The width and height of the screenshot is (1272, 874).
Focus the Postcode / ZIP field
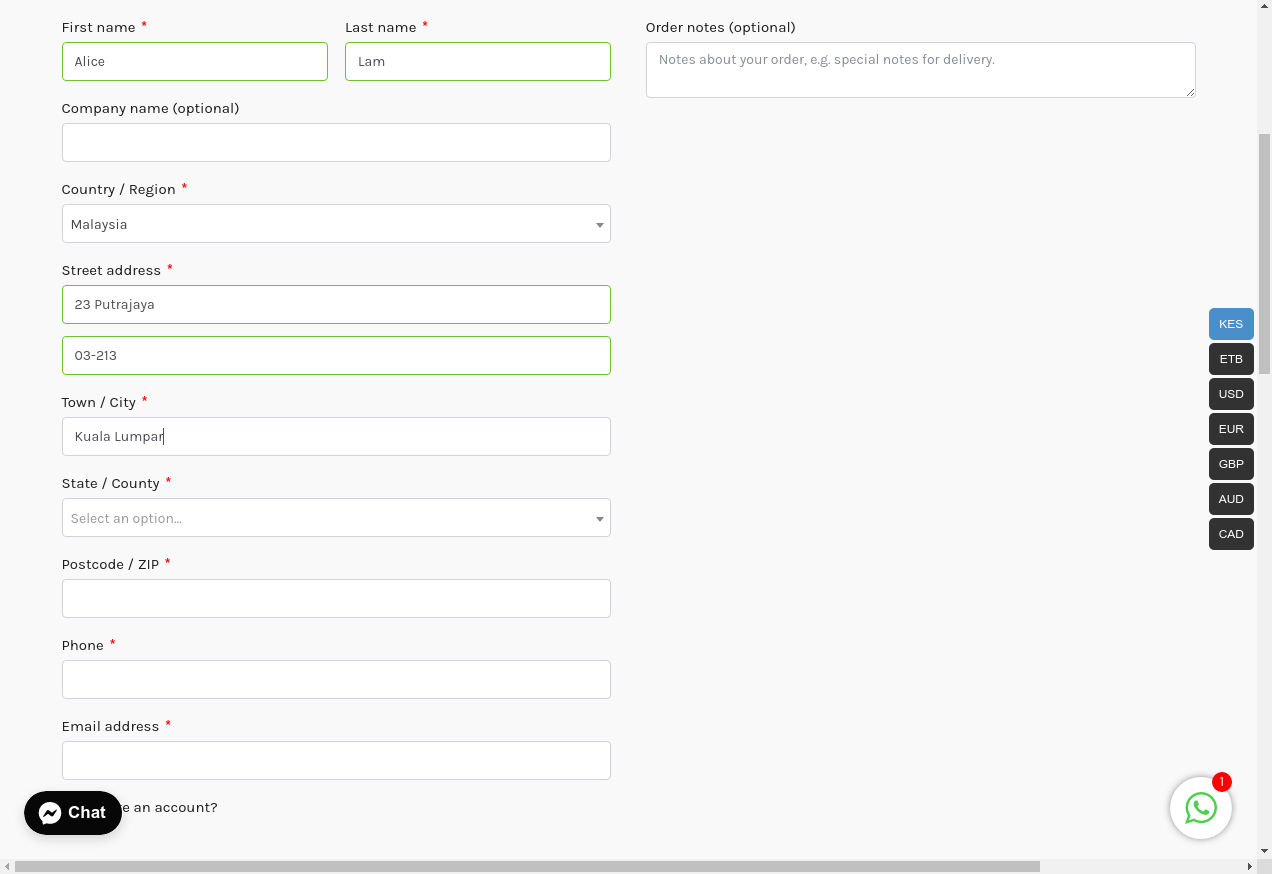click(x=335, y=599)
